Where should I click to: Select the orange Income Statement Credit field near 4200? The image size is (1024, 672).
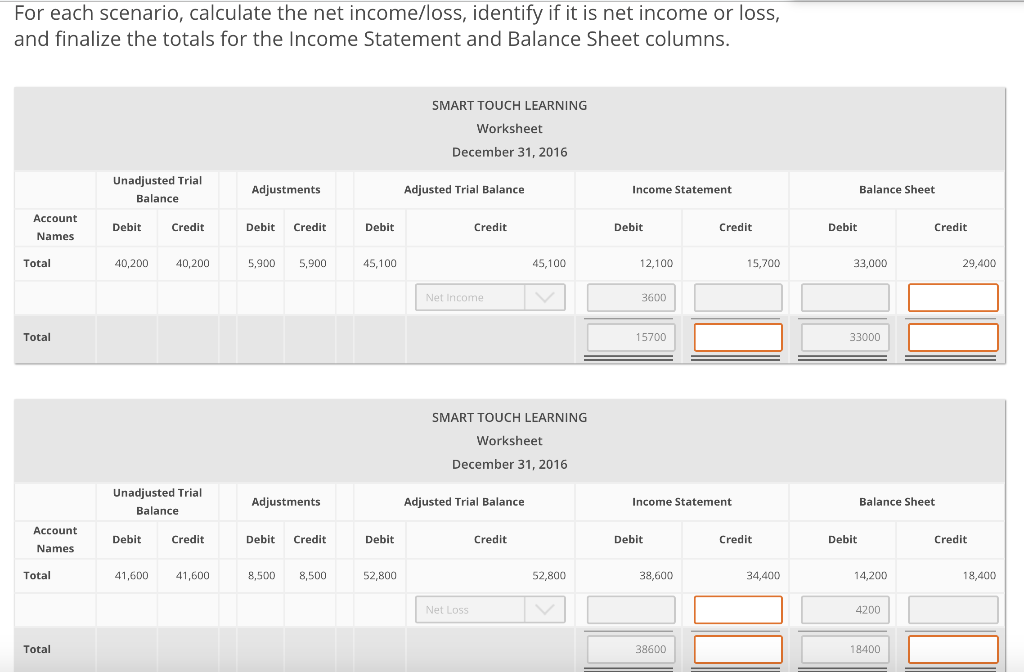click(x=737, y=609)
